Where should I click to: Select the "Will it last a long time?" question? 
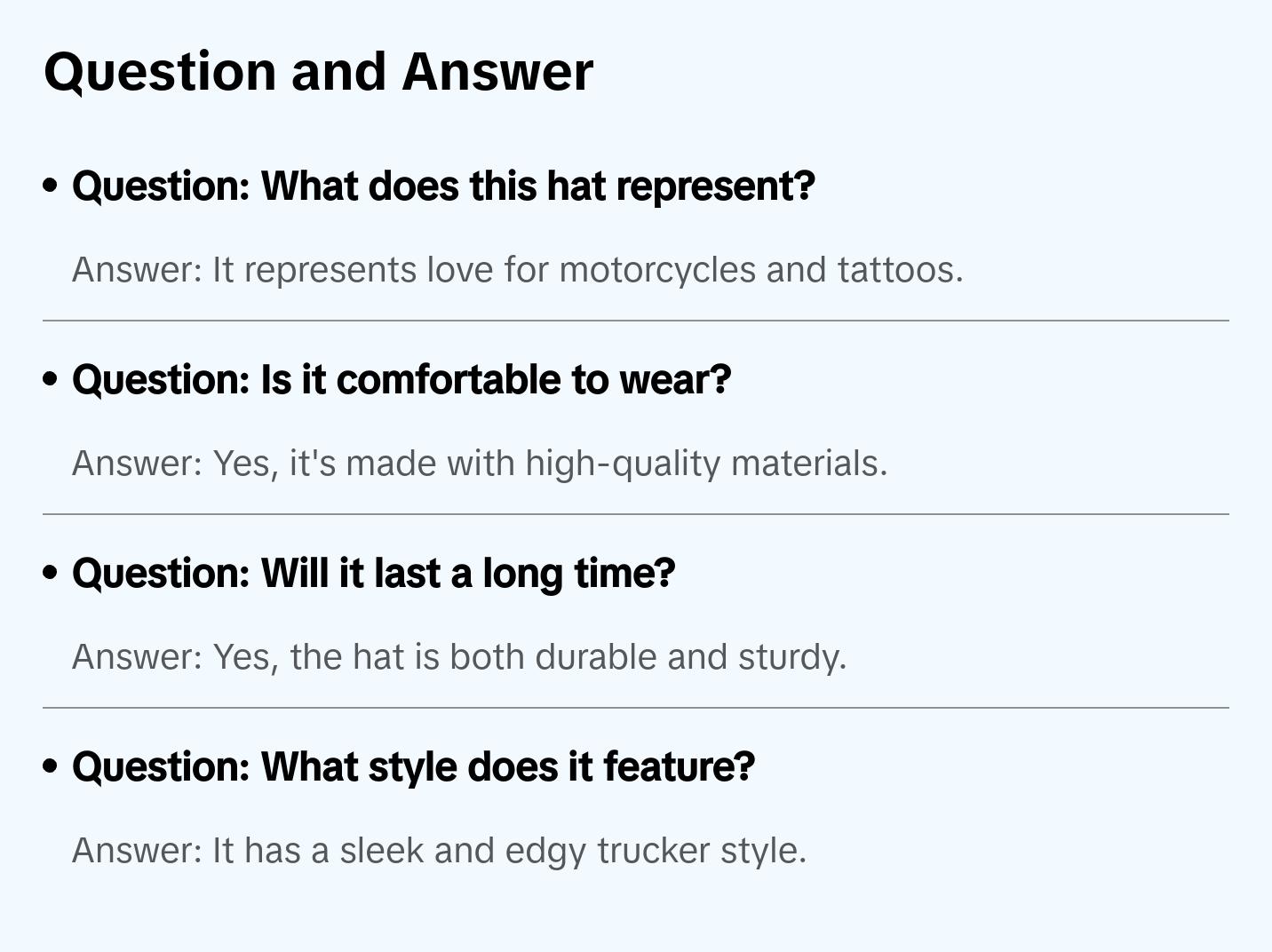(374, 574)
